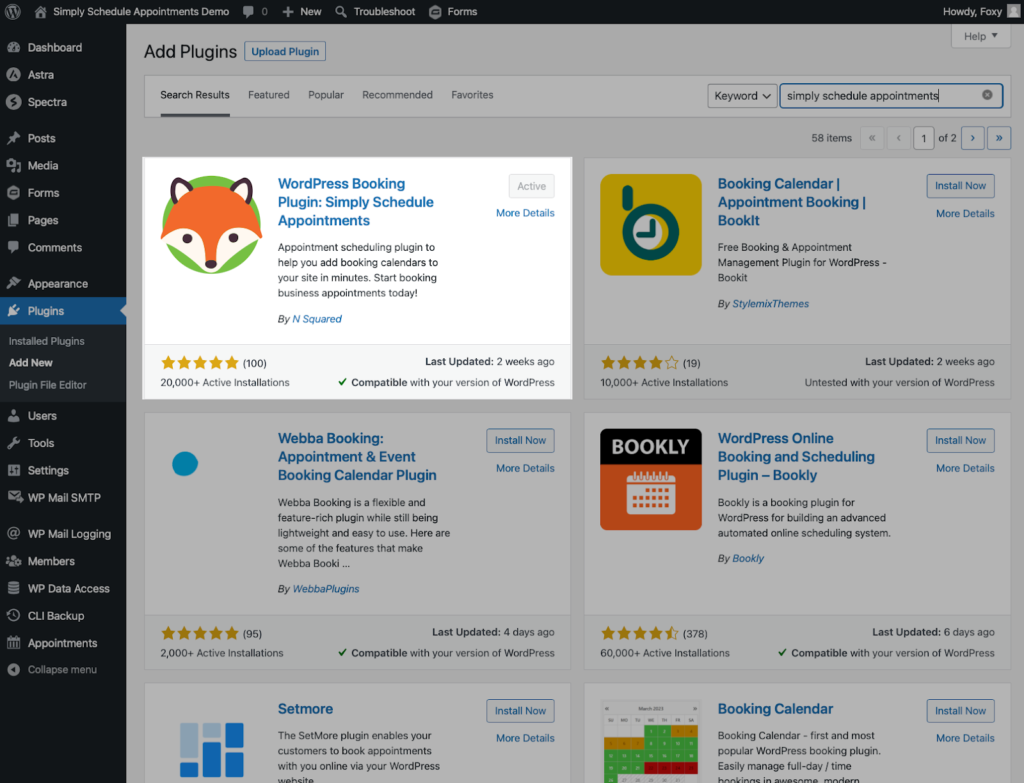The width and height of the screenshot is (1024, 783).
Task: Click the WordPress logo in admin bar
Action: [x=13, y=11]
